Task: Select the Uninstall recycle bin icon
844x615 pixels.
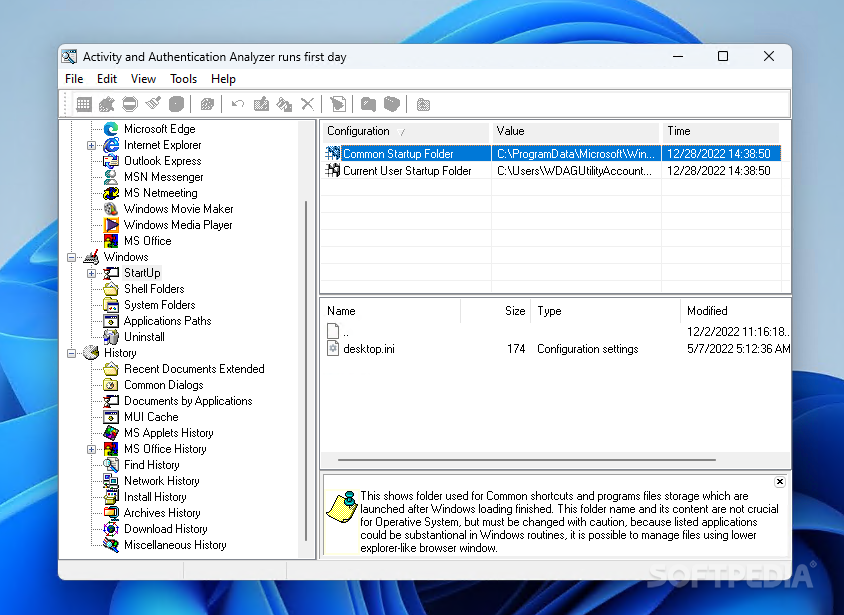Action: pyautogui.click(x=111, y=337)
